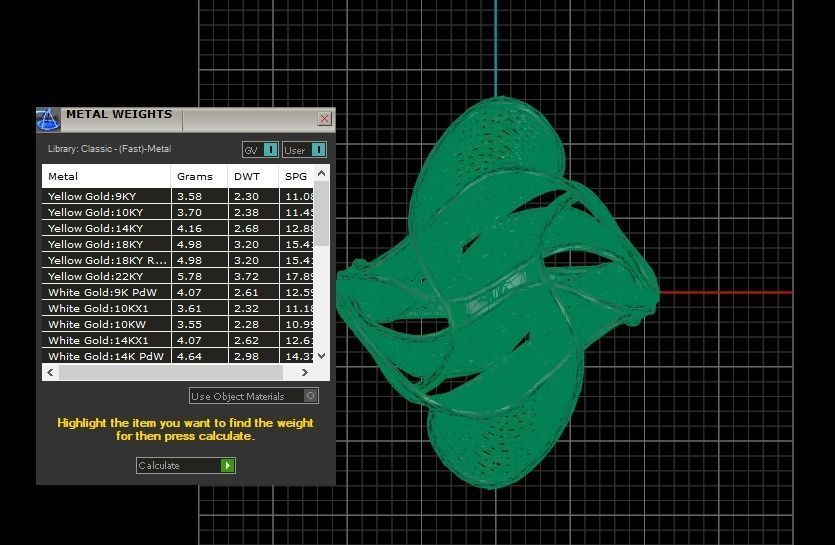The width and height of the screenshot is (835, 545).
Task: Click the DWT column header
Action: coord(253,176)
